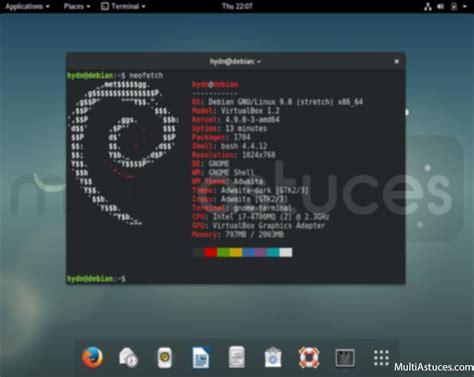Click the Resolution value '1024x768'
474x377 pixels.
tap(259, 155)
